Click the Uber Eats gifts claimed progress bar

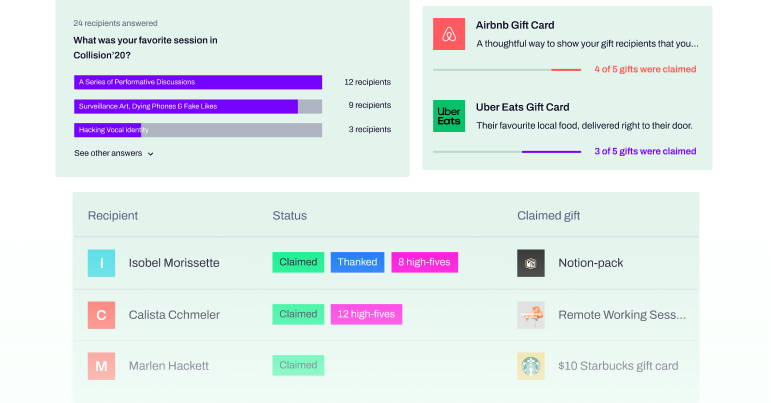[507, 152]
